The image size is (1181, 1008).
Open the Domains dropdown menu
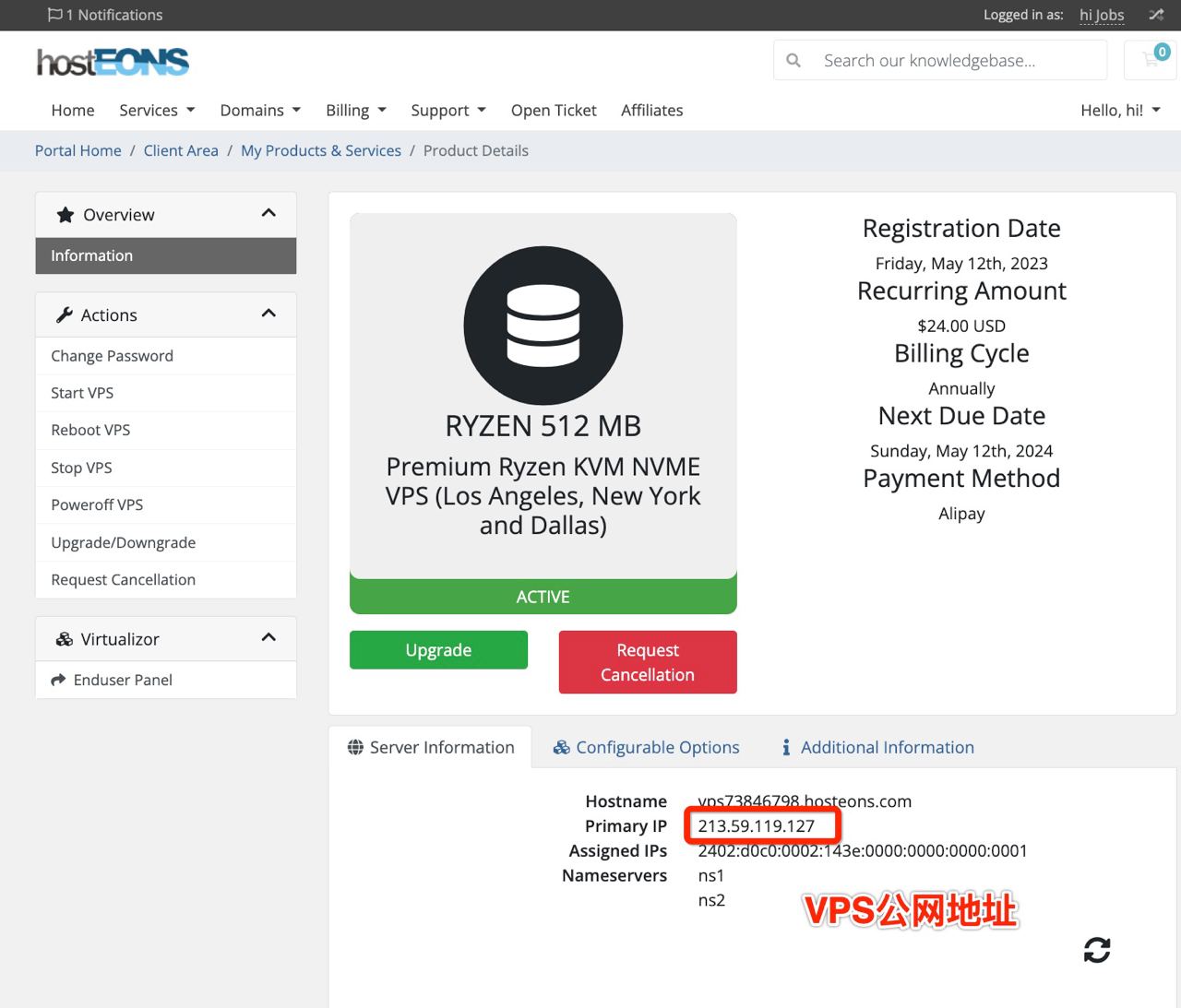[x=260, y=111]
